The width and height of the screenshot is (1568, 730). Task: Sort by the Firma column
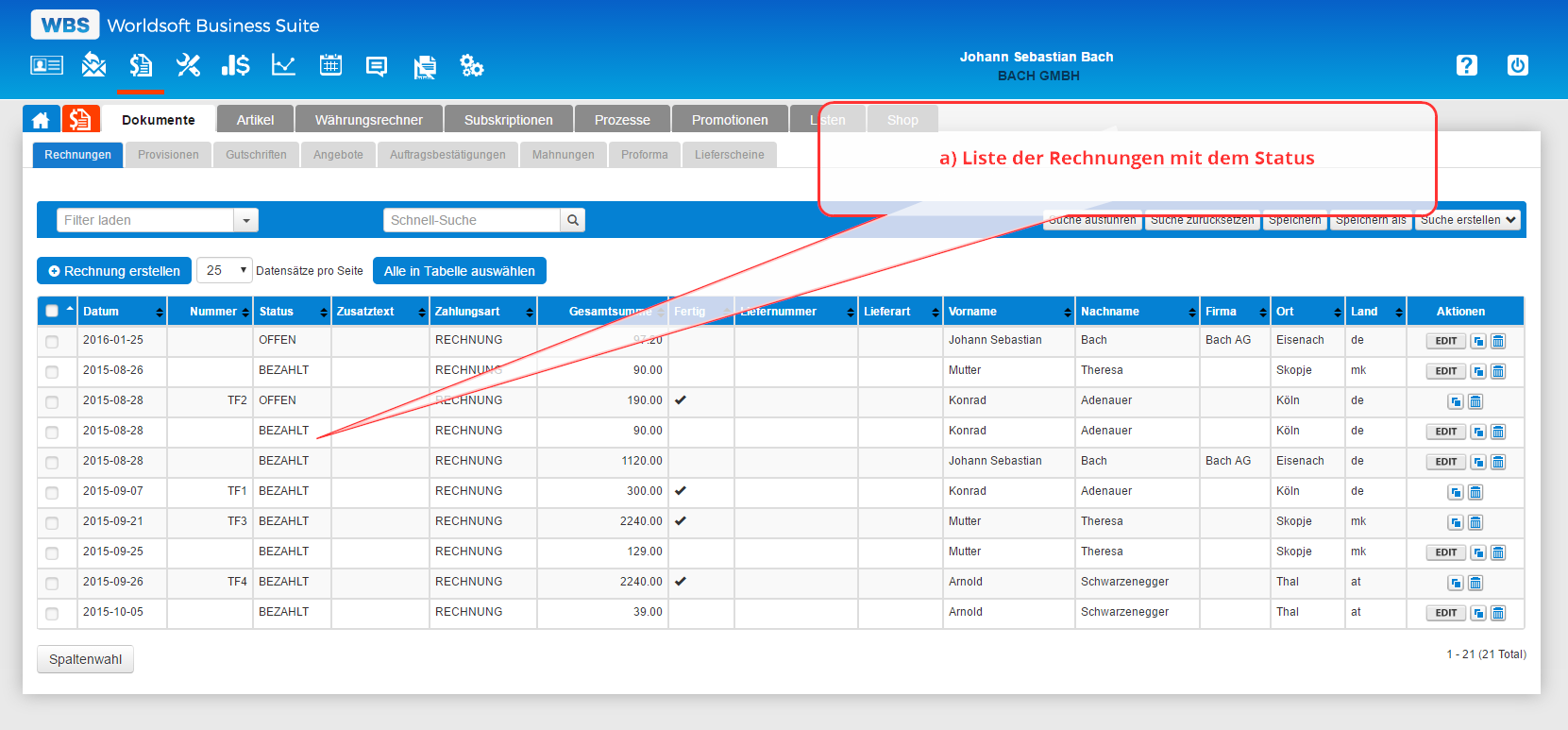click(1235, 311)
